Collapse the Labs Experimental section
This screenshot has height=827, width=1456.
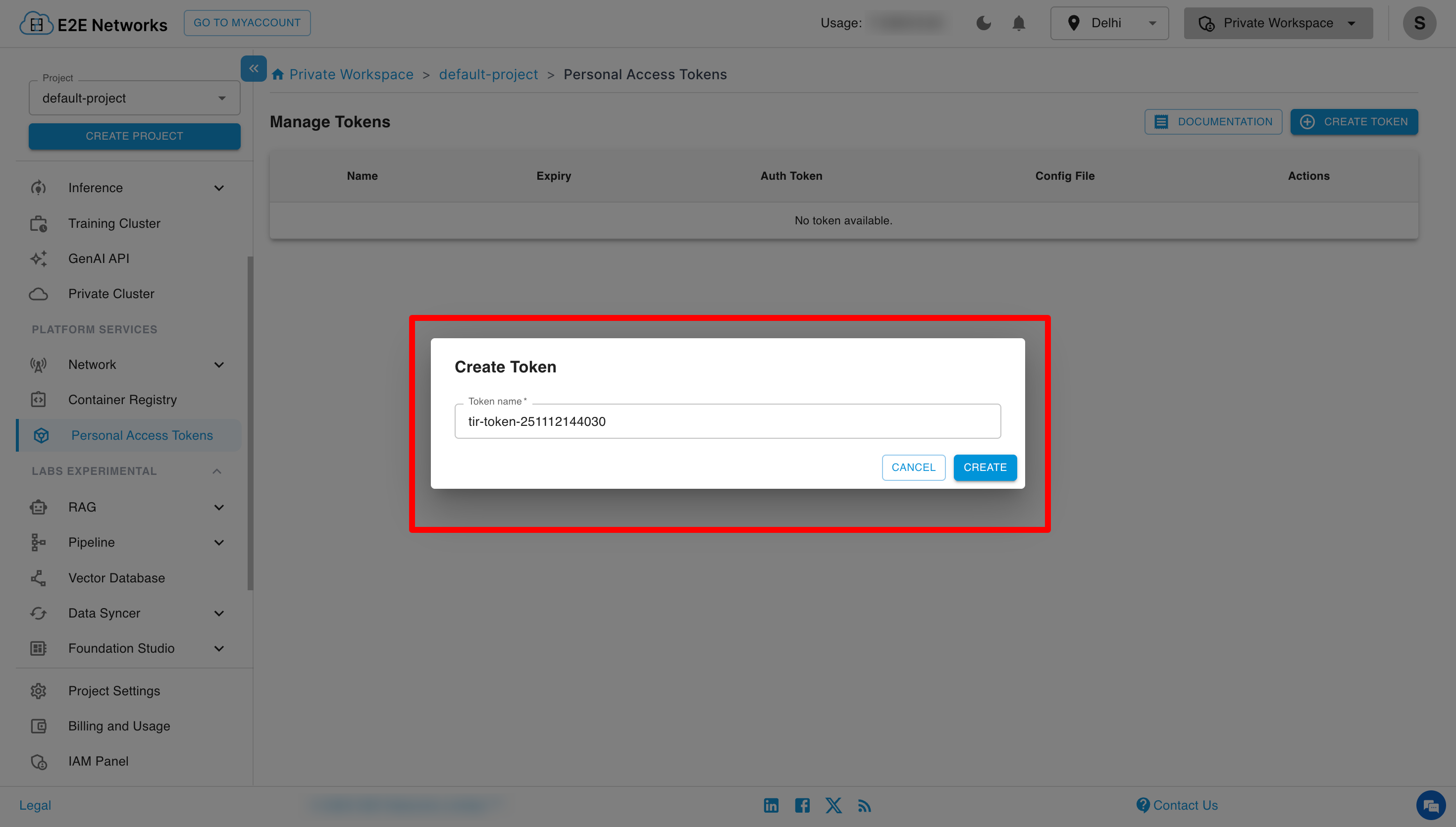tap(216, 471)
